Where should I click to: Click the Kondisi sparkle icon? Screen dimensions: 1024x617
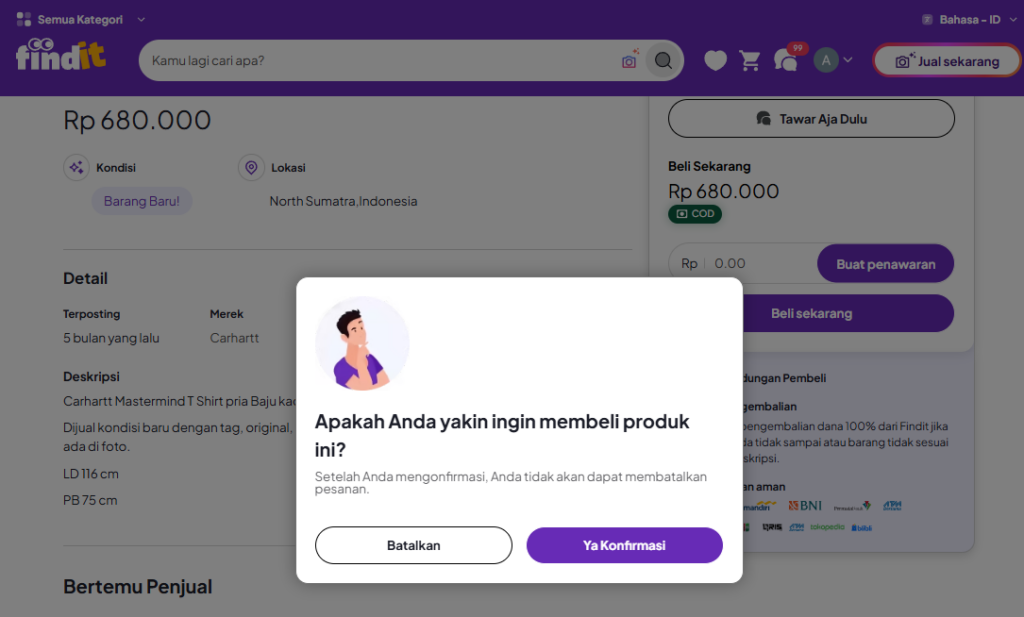point(76,168)
